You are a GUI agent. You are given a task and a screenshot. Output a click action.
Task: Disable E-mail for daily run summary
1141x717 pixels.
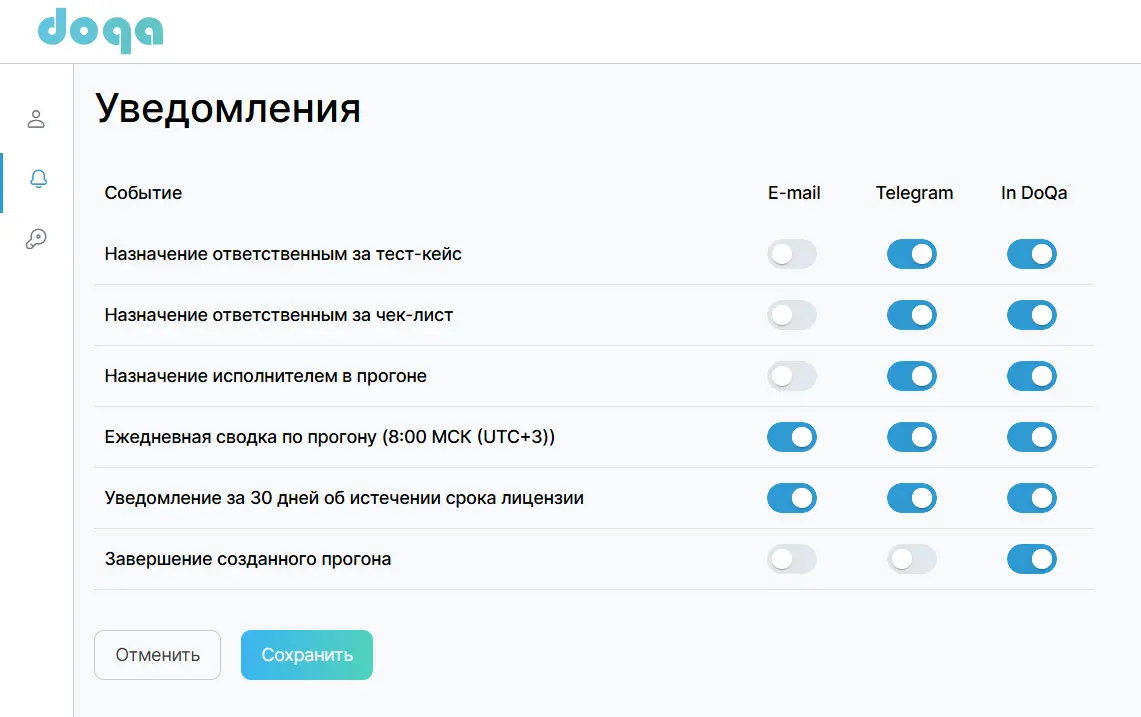(x=792, y=437)
